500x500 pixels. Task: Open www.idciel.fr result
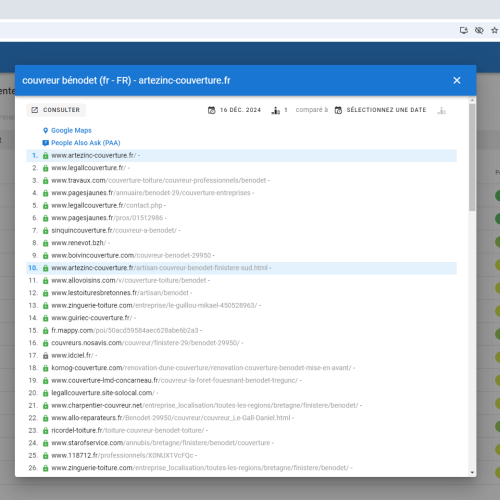(x=72, y=355)
